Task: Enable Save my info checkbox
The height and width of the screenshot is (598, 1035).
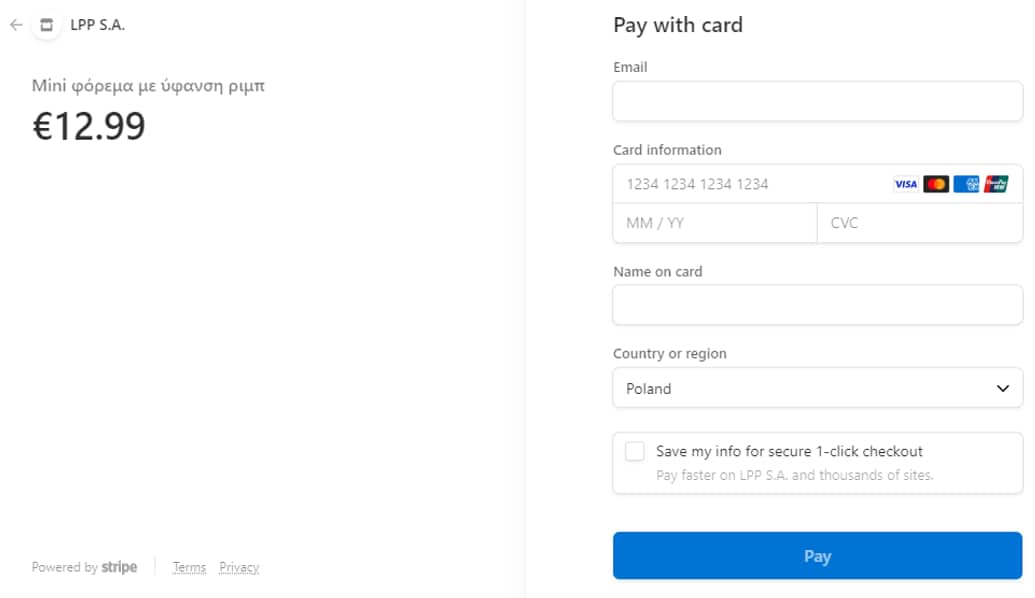Action: point(635,451)
